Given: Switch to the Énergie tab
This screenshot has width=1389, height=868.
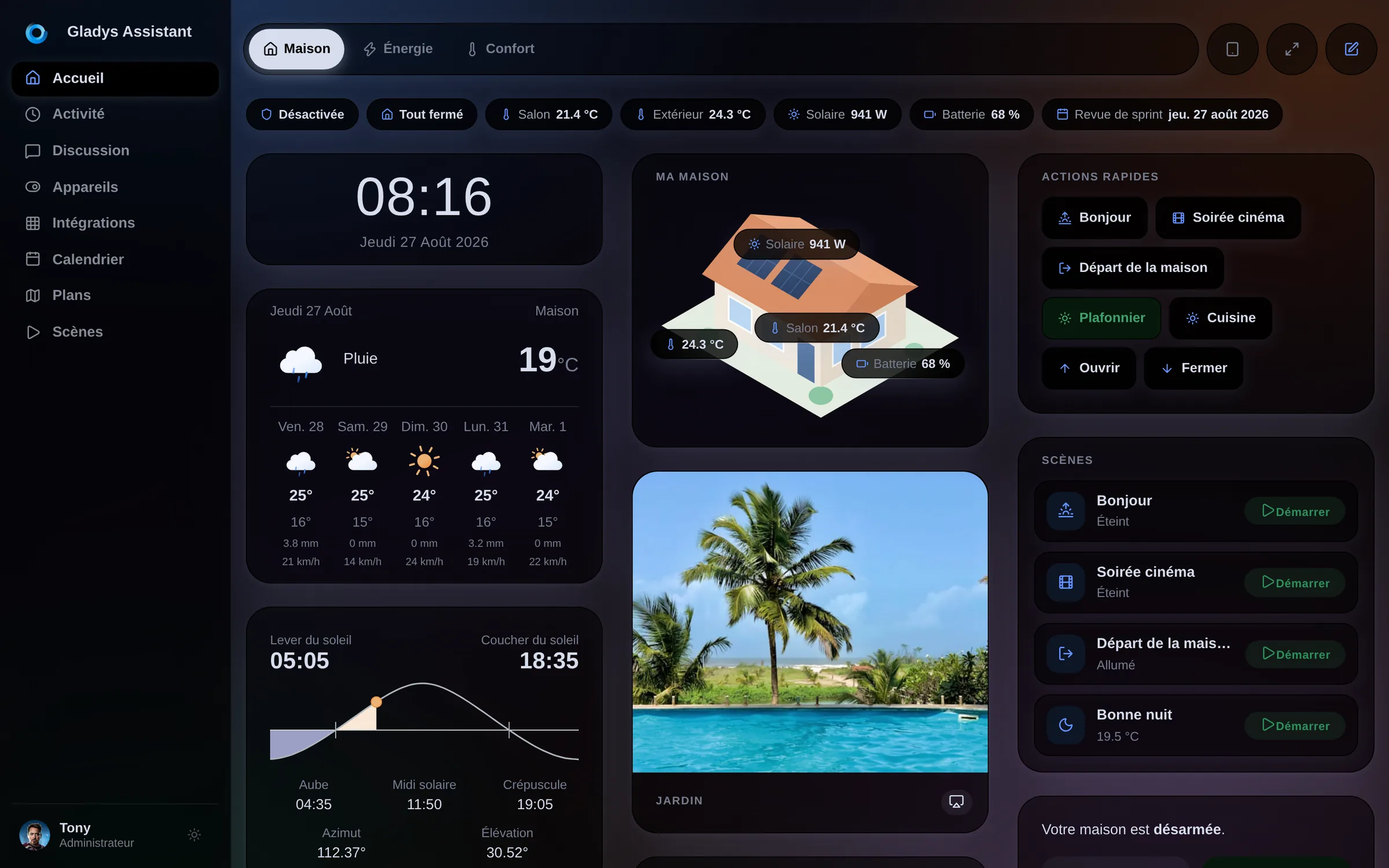Looking at the screenshot, I should [398, 49].
